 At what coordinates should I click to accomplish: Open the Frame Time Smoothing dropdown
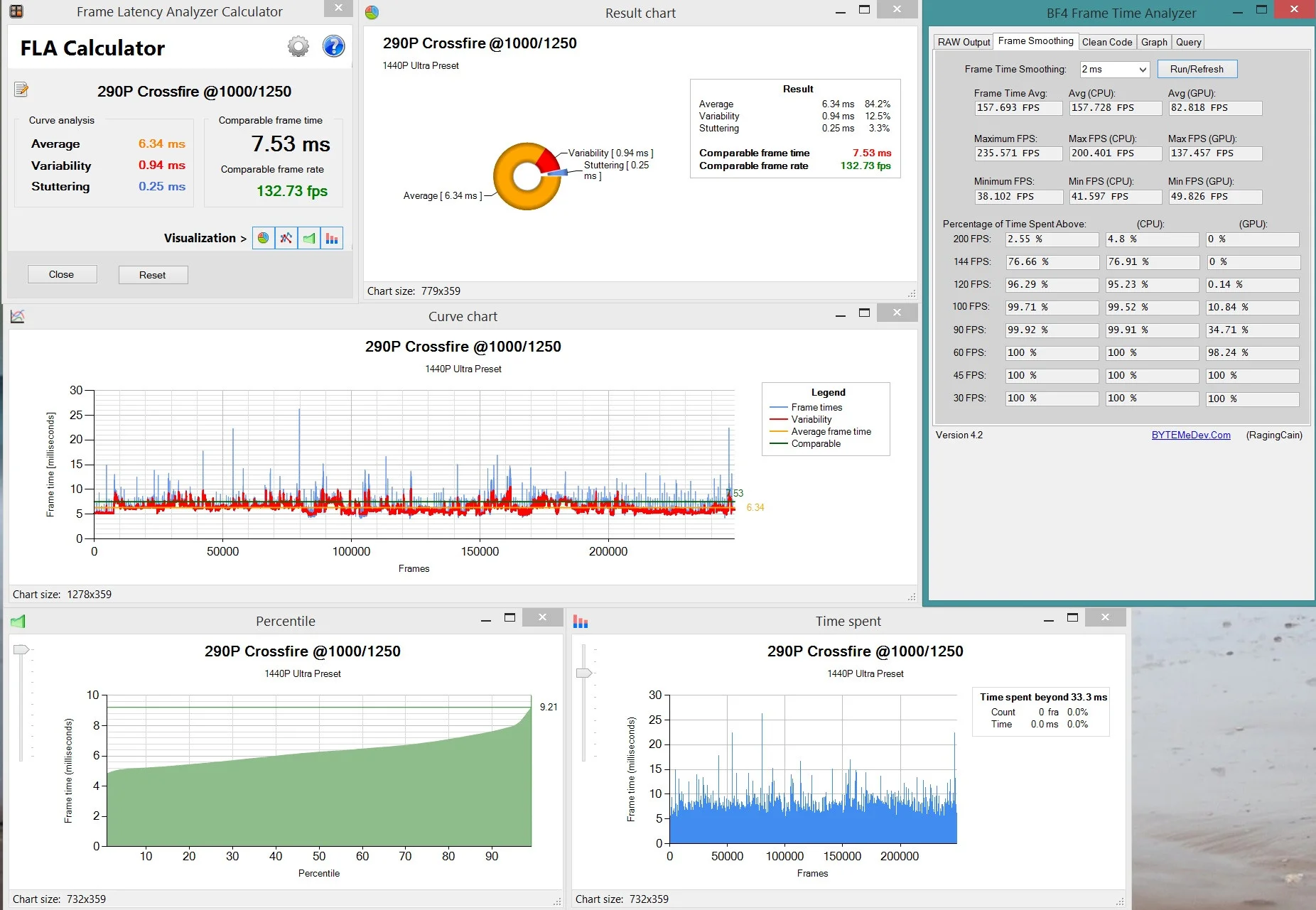pos(1114,69)
